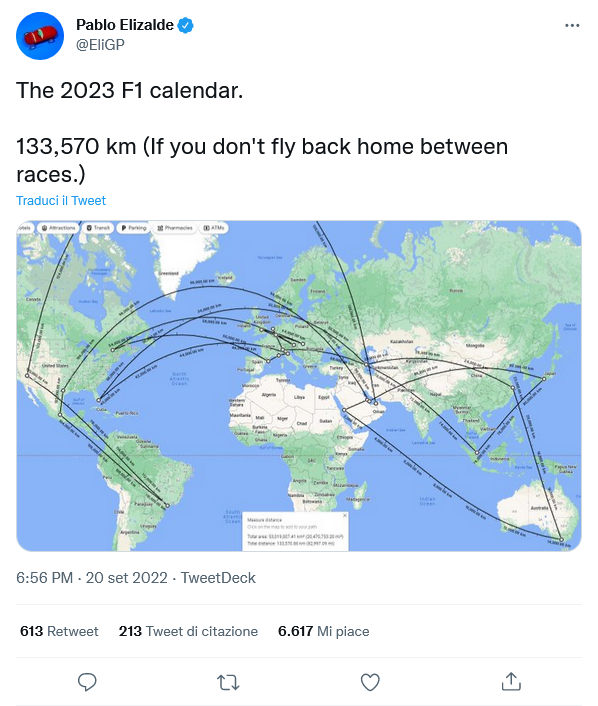Open the three-dot more options menu
The height and width of the screenshot is (706, 598).
pyautogui.click(x=572, y=26)
